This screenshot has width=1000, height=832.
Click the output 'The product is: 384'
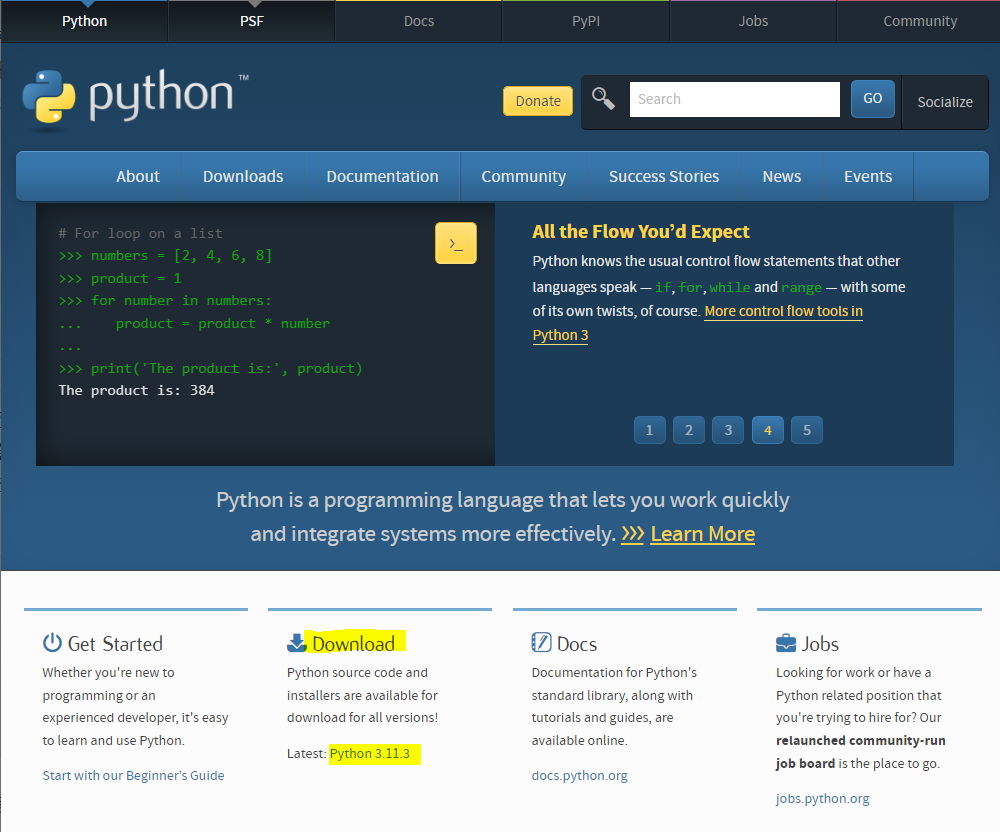(x=136, y=390)
